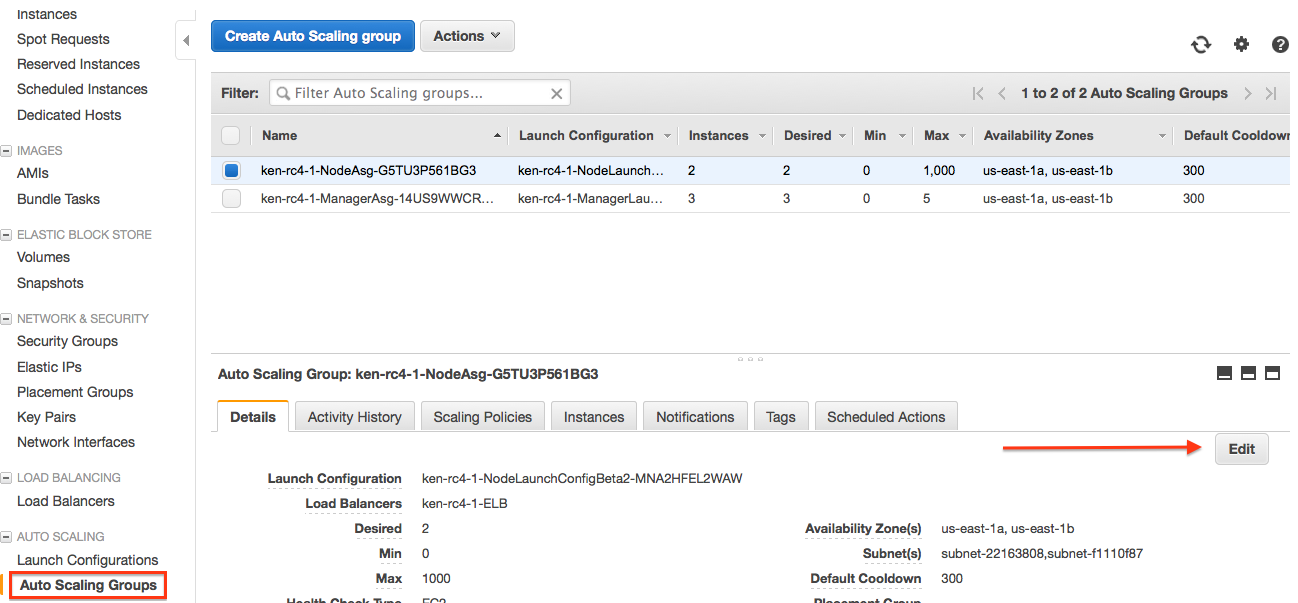Click the Edit button
The image size is (1298, 603).
pyautogui.click(x=1241, y=449)
